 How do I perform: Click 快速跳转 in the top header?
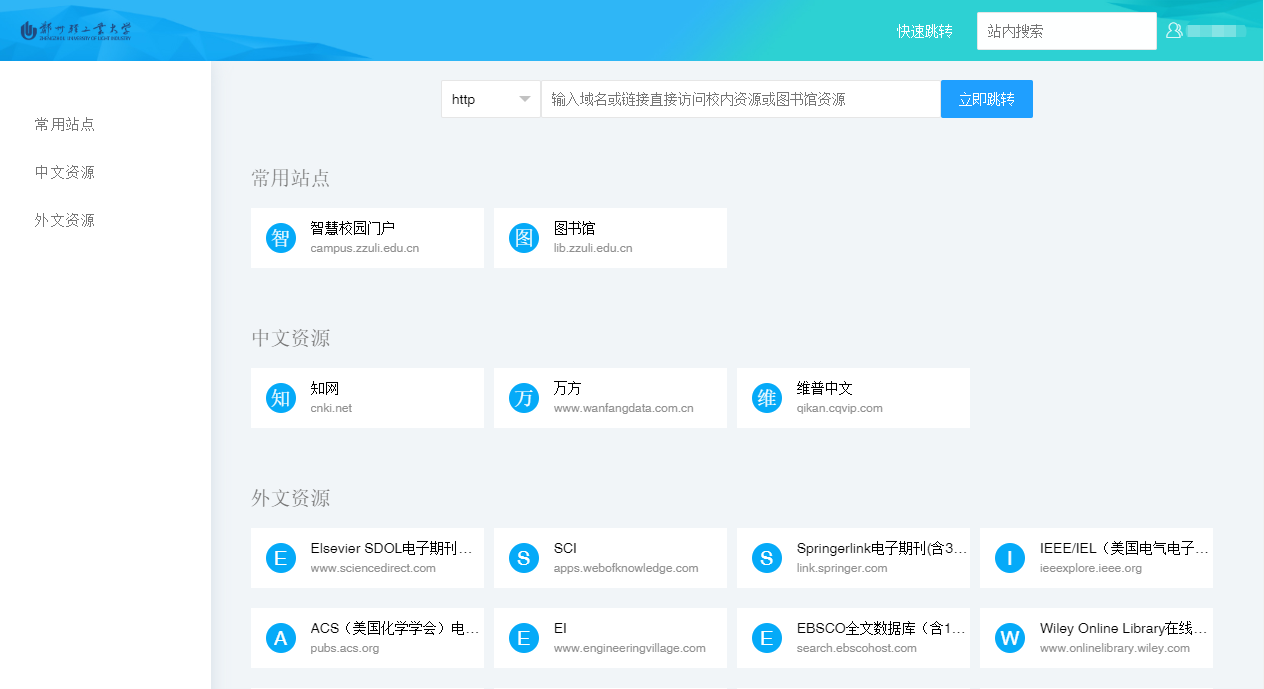(924, 31)
